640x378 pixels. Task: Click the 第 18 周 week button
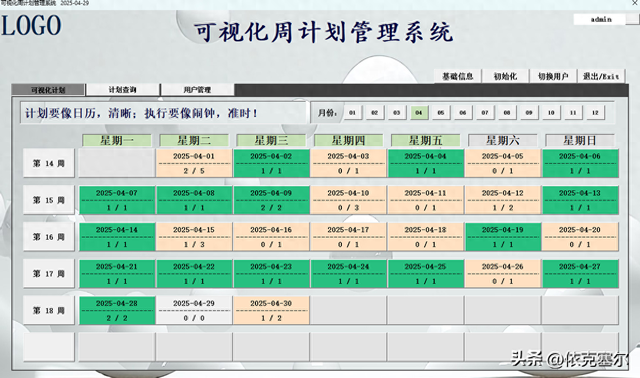pos(49,311)
